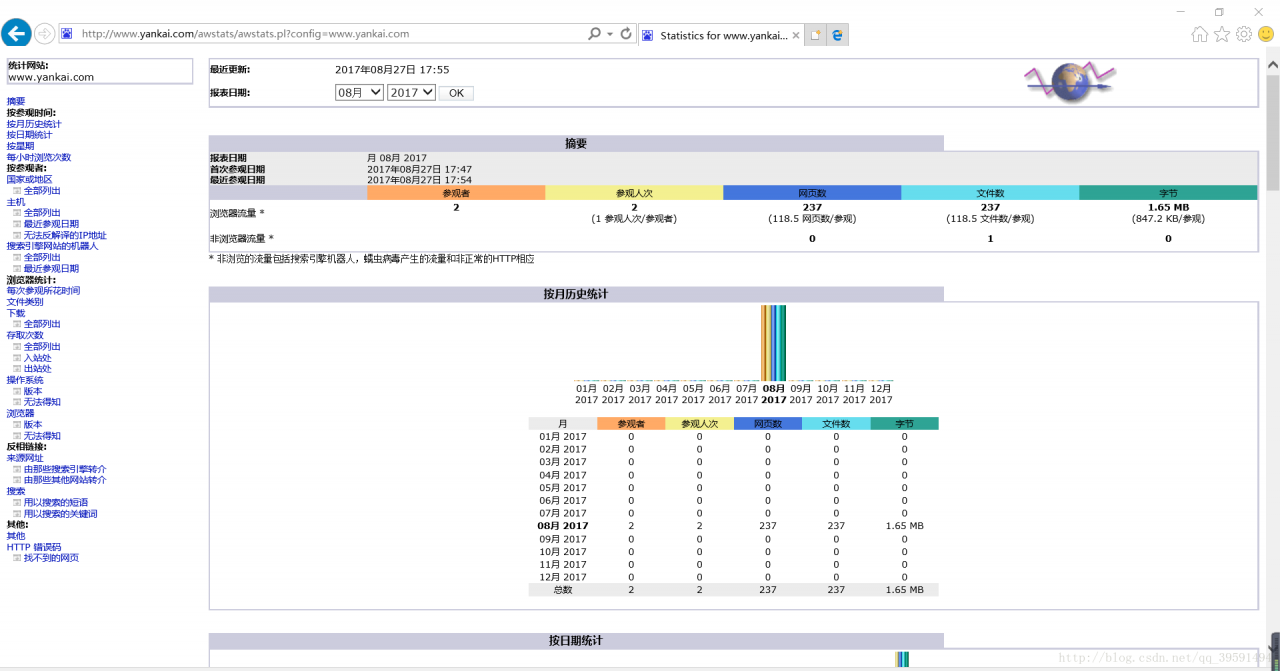This screenshot has height=671, width=1280.
Task: Open the home page via the house icon
Action: (x=1199, y=33)
